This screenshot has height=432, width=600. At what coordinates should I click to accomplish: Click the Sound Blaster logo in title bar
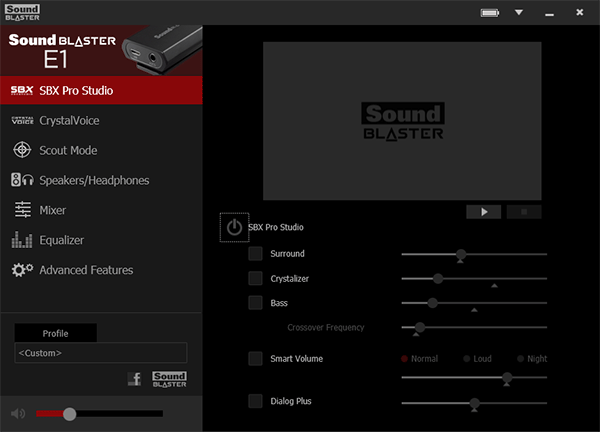[22, 13]
